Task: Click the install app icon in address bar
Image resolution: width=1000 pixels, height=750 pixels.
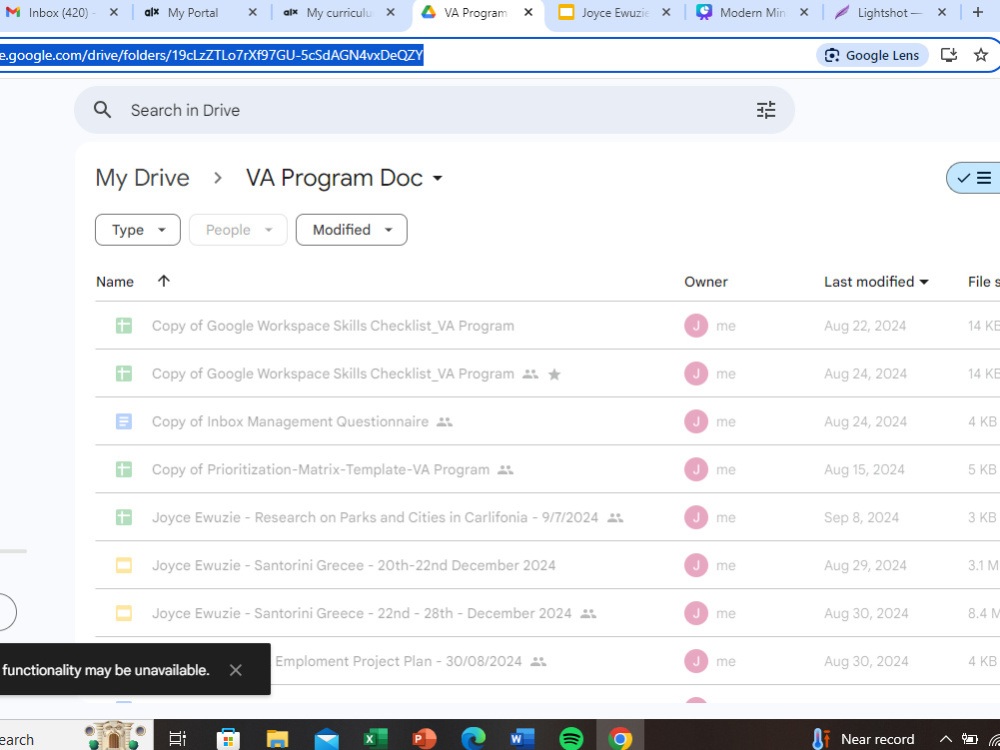Action: click(949, 55)
